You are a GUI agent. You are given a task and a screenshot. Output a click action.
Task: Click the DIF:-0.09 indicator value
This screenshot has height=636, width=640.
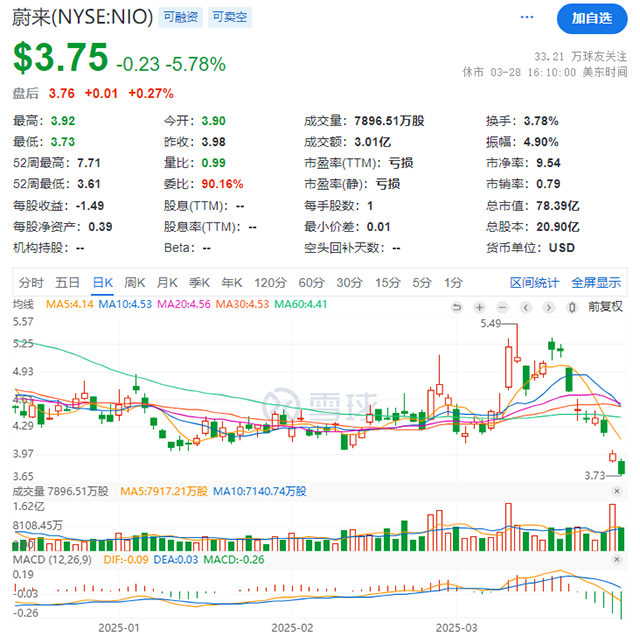[x=126, y=560]
